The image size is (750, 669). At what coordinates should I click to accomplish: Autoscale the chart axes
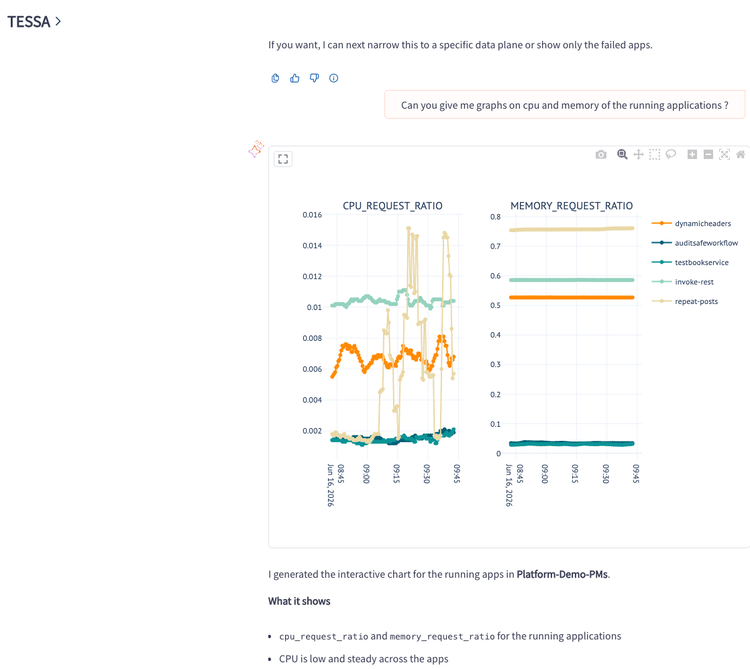(x=725, y=154)
